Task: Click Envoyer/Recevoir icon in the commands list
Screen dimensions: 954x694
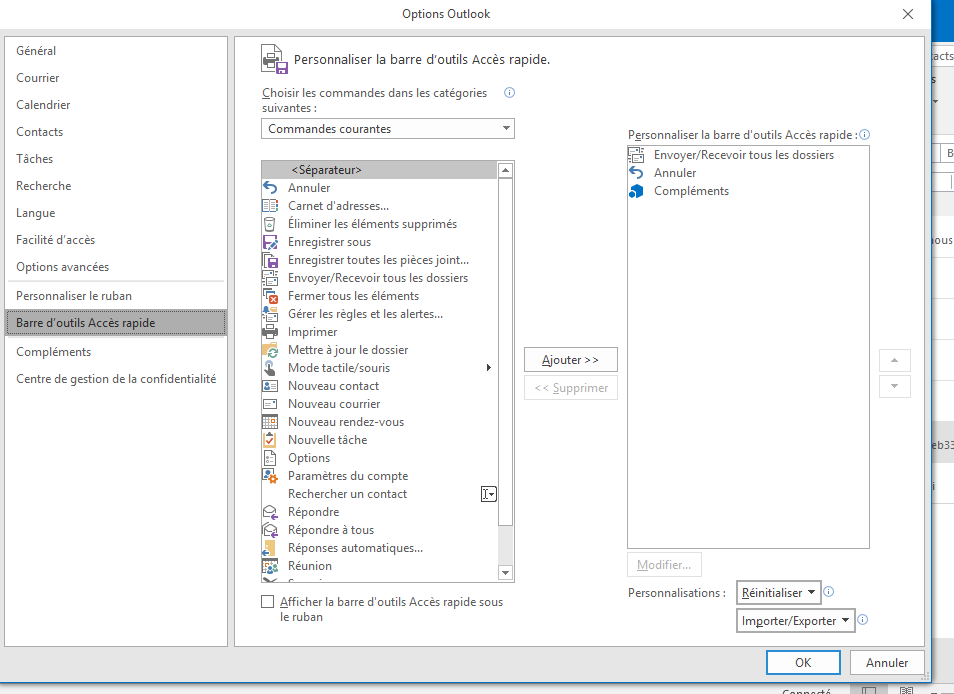Action: click(x=270, y=278)
